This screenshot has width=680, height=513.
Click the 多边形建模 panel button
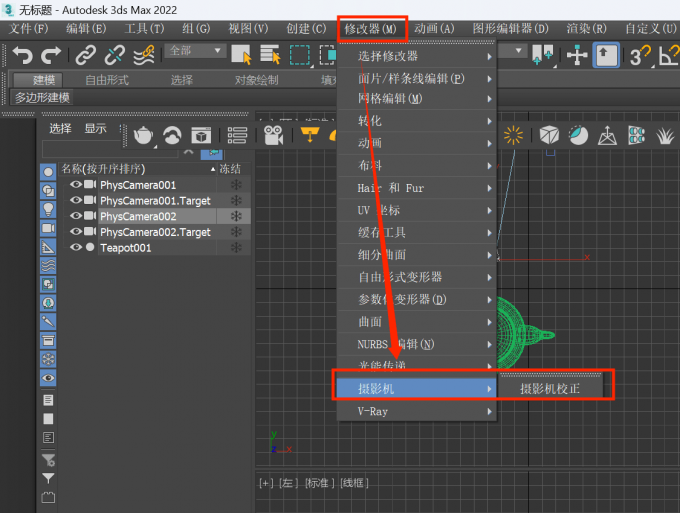[42, 98]
